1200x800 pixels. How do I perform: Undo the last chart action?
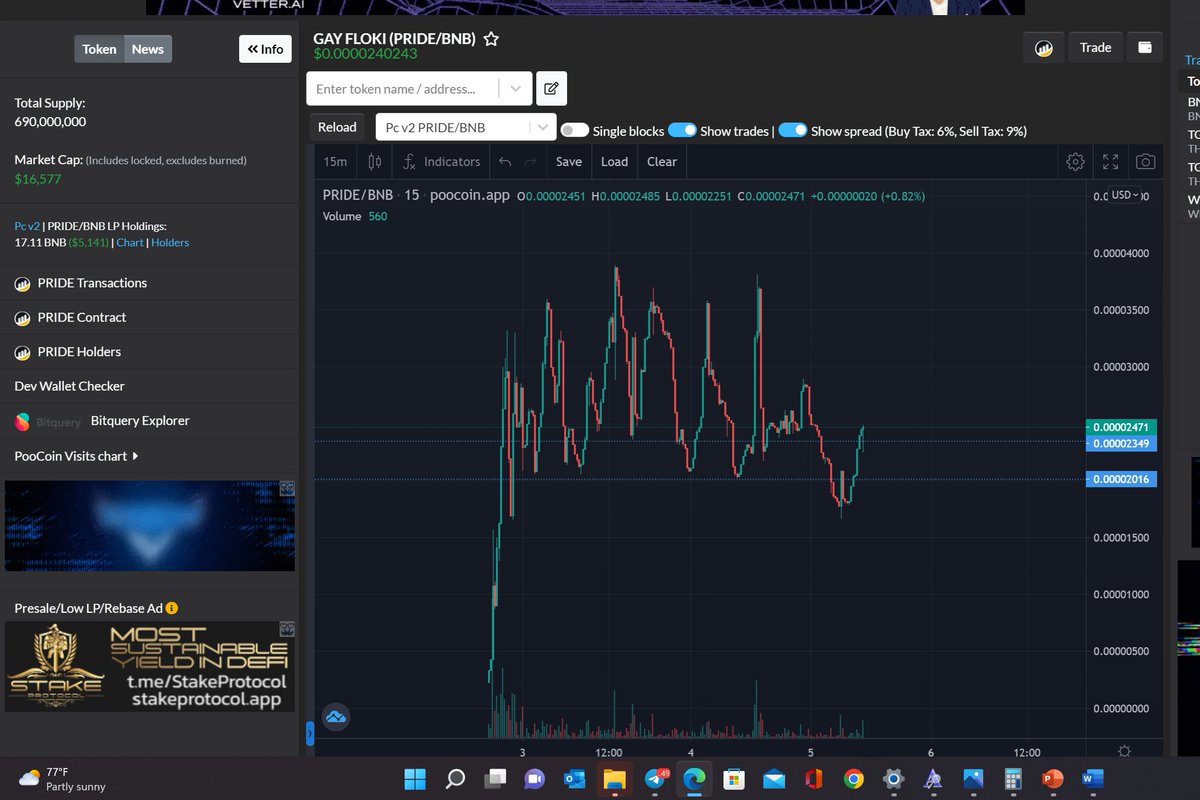(505, 161)
